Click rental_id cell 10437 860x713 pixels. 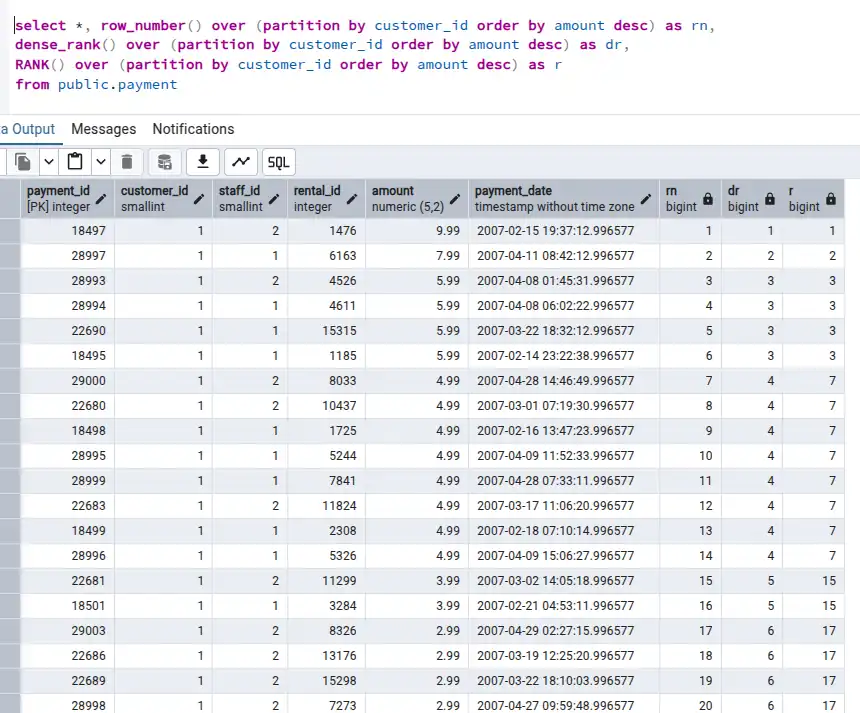pyautogui.click(x=326, y=406)
